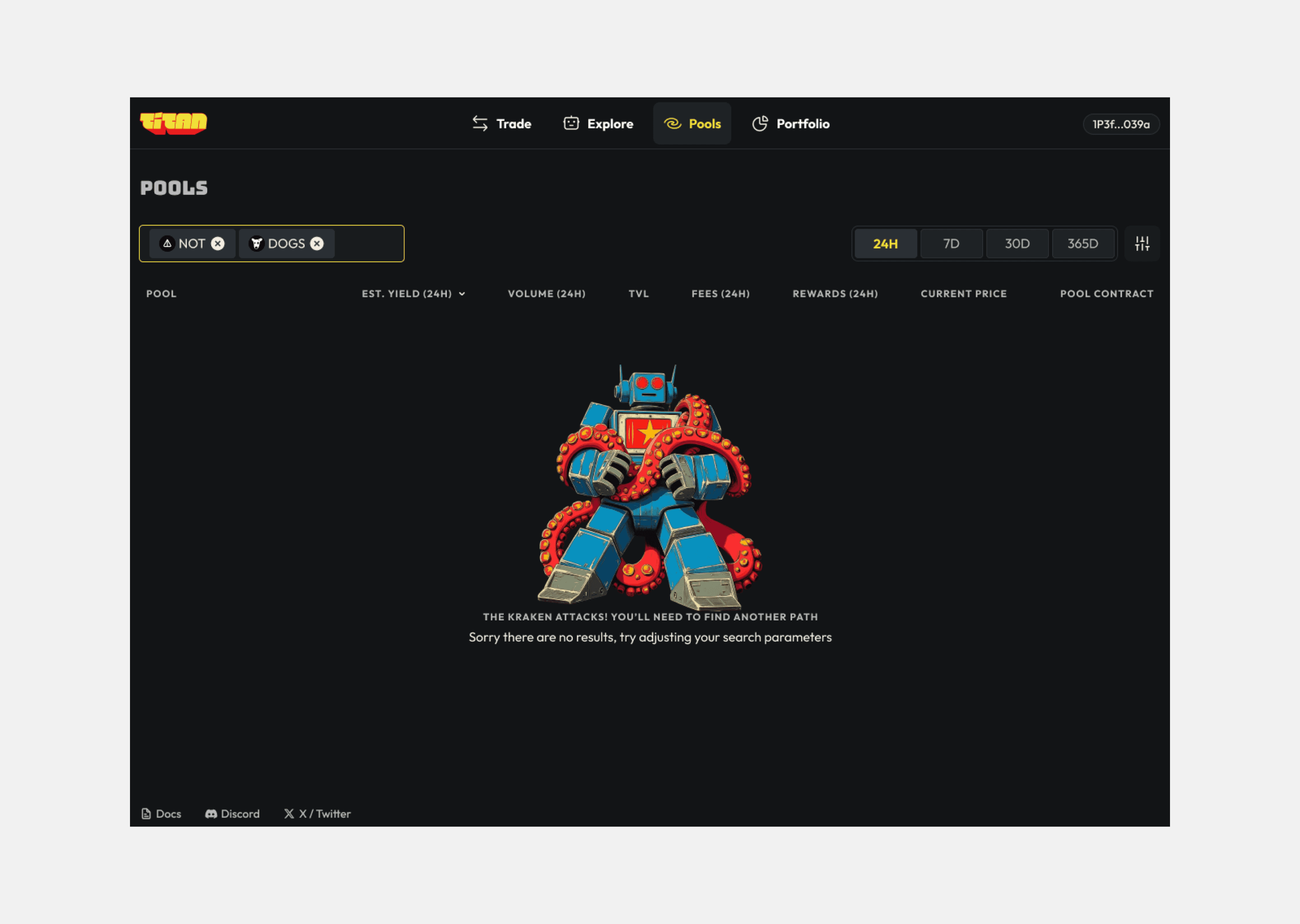
Task: Open the X / Twitter link
Action: pos(317,813)
